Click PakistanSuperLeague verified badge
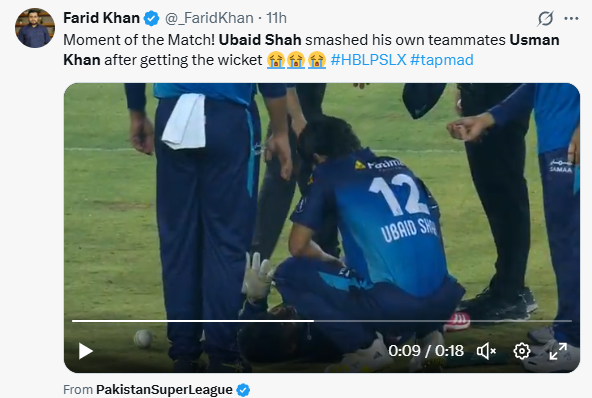592x398 pixels. [243, 390]
